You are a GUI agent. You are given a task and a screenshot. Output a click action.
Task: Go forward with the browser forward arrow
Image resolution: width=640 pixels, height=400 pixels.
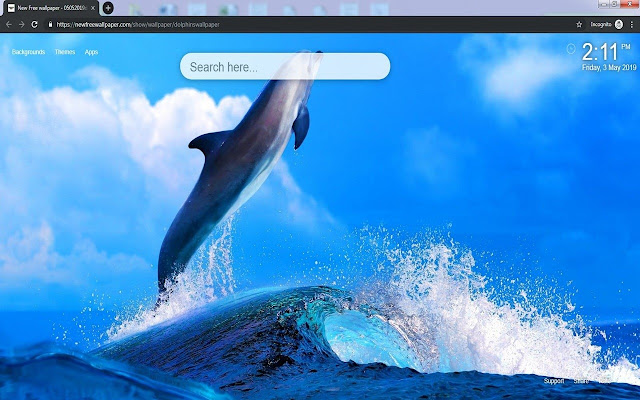22,24
